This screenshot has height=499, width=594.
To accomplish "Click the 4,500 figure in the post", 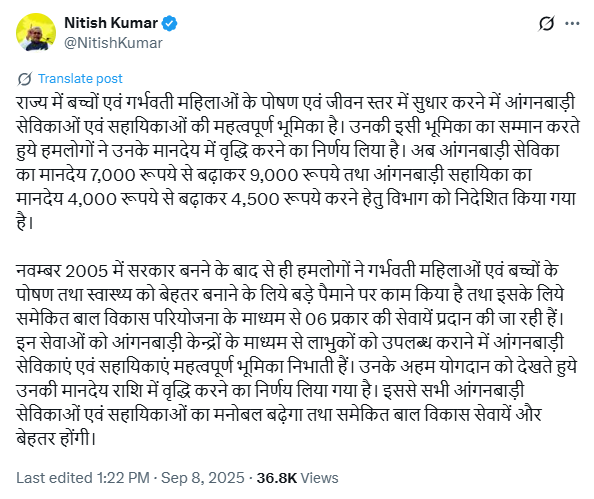I will (255, 200).
